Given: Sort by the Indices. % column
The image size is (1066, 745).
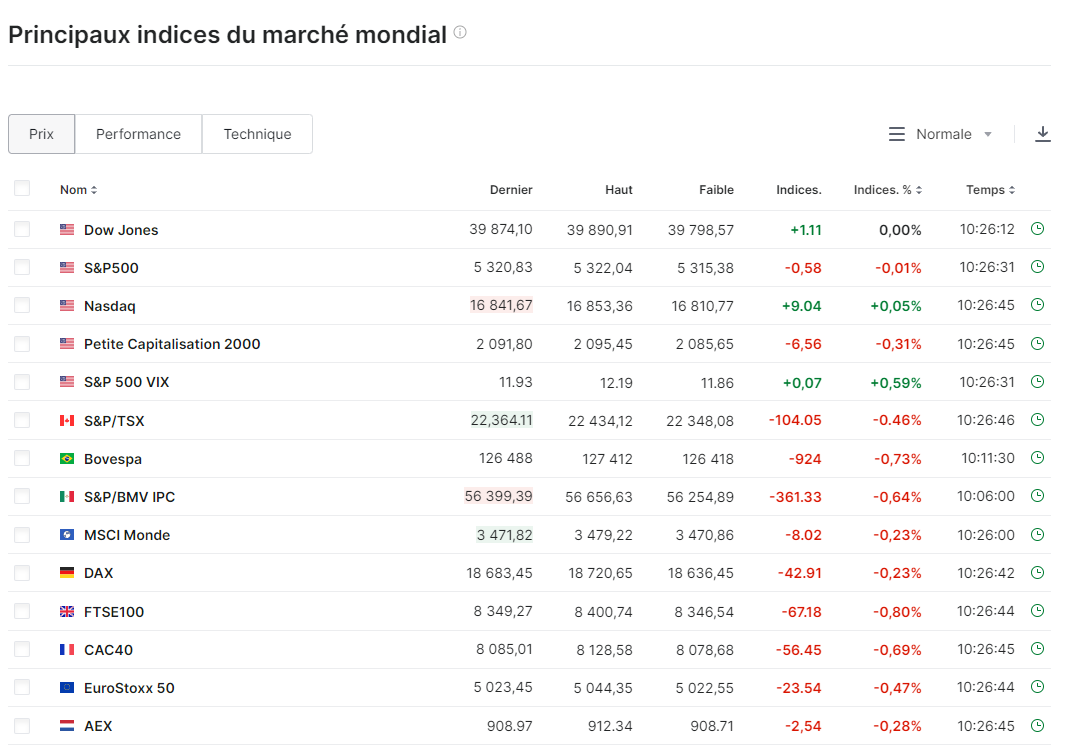Looking at the screenshot, I should pos(888,190).
